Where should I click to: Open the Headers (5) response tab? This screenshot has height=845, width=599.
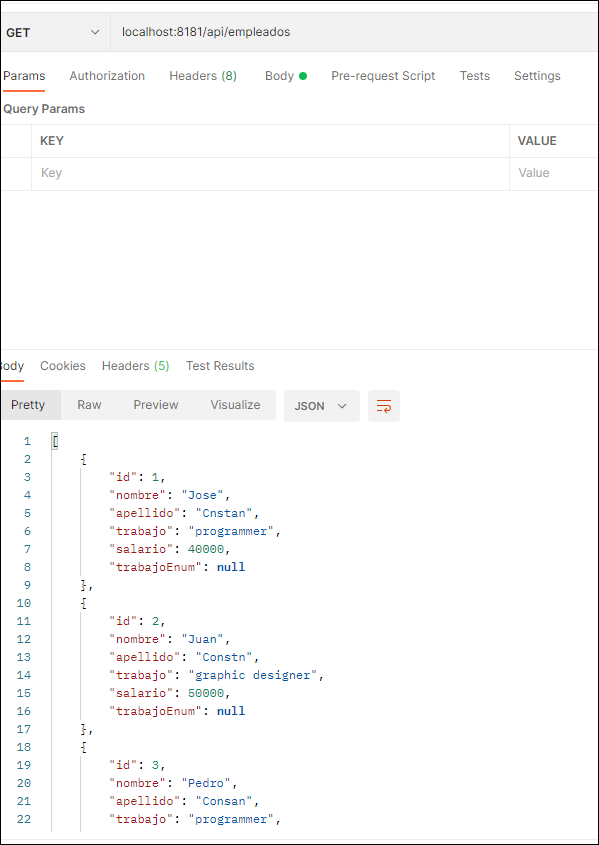pos(134,365)
